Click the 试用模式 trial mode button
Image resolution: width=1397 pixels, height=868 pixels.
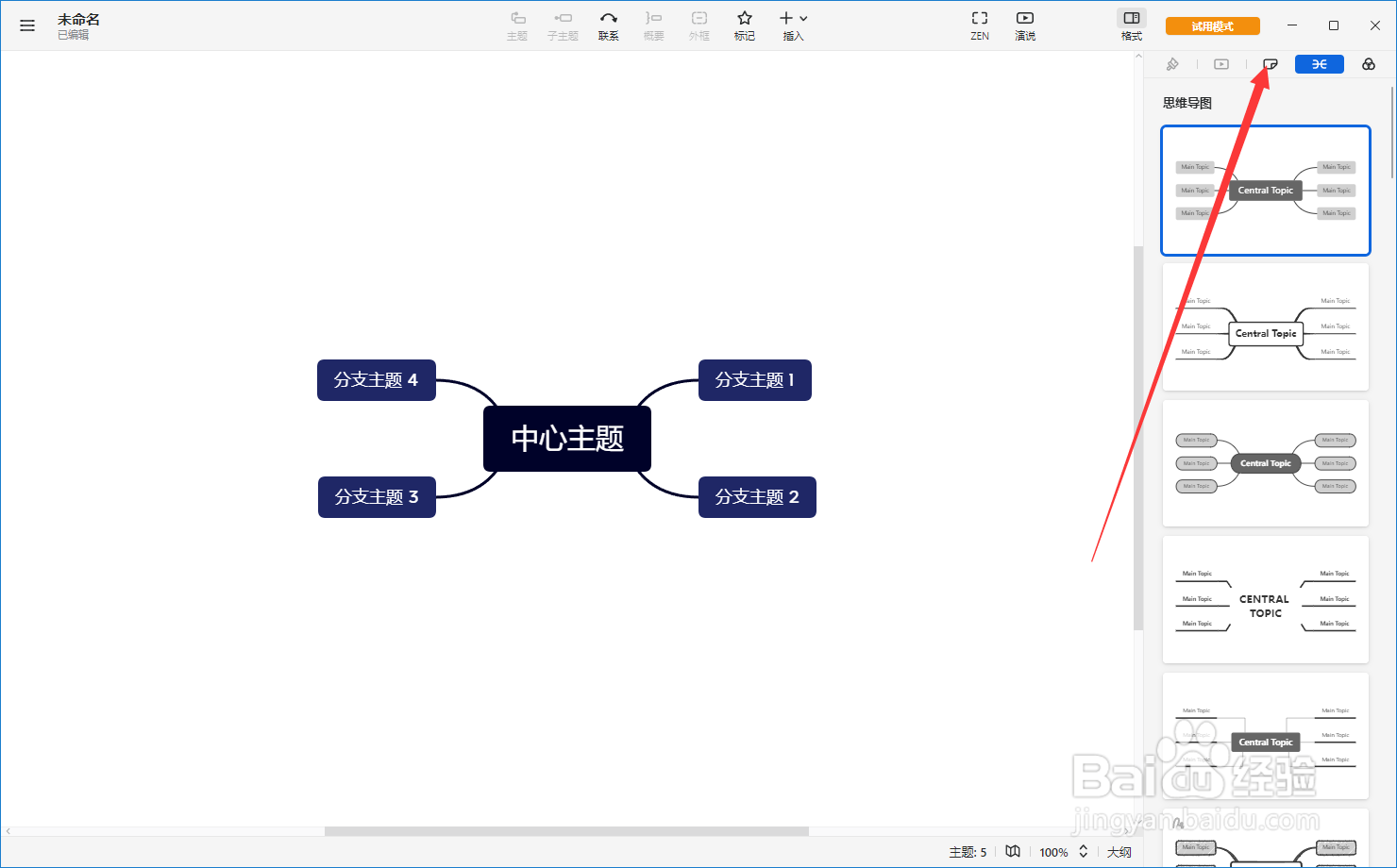click(1213, 26)
